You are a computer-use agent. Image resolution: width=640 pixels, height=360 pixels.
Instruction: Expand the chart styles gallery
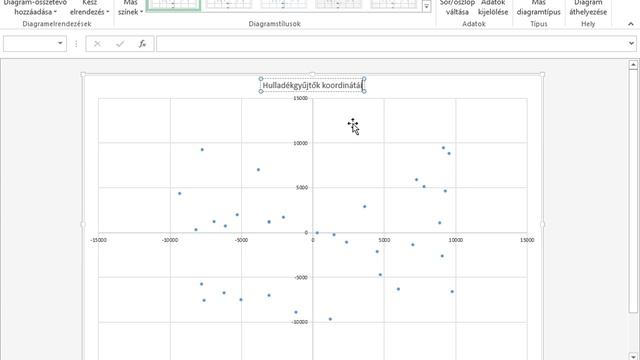[x=426, y=7]
